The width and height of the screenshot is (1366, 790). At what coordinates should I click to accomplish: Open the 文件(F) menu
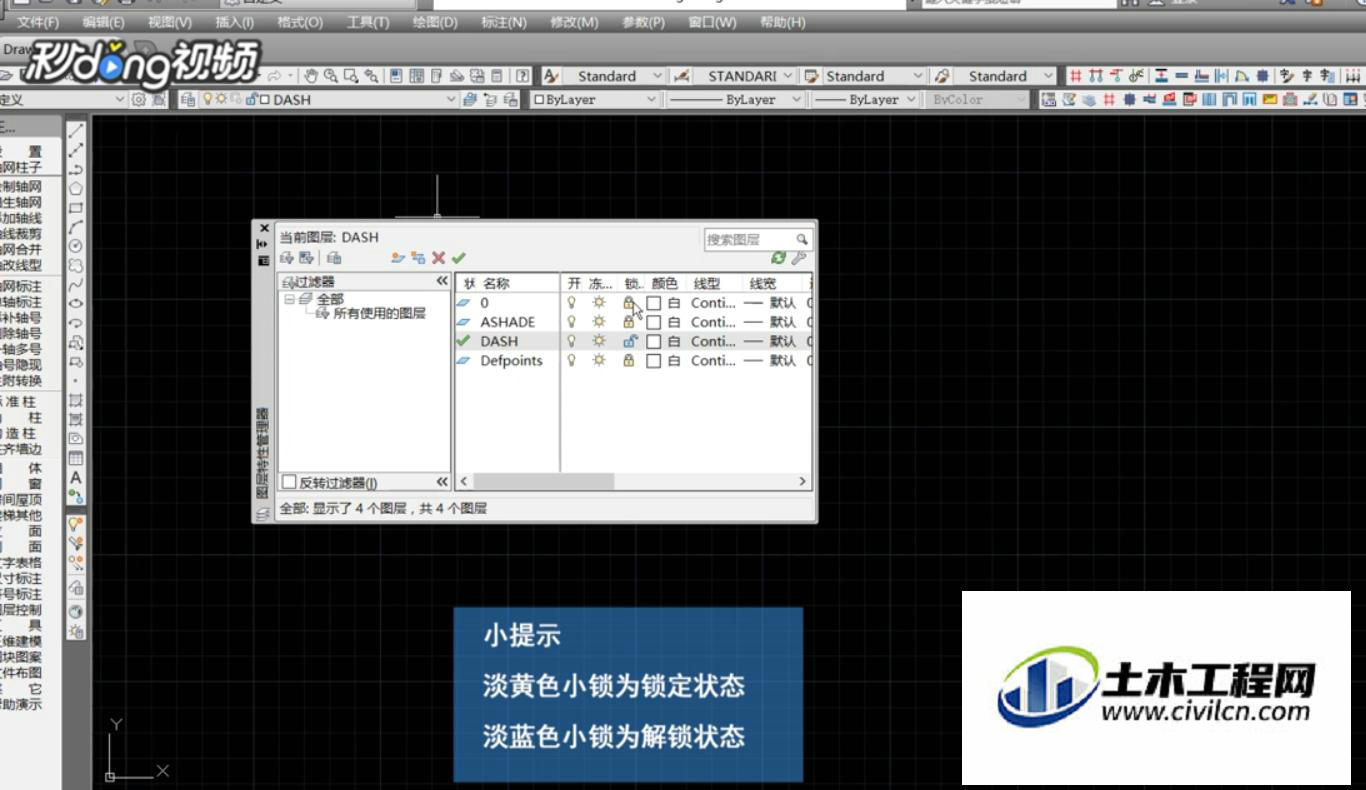point(37,22)
